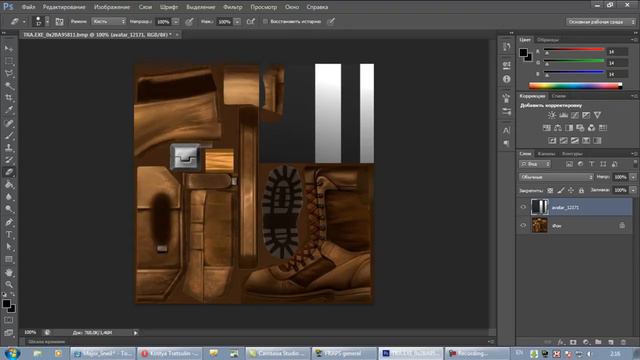Select the Type tool
The height and width of the screenshot is (360, 640).
[x=9, y=234]
